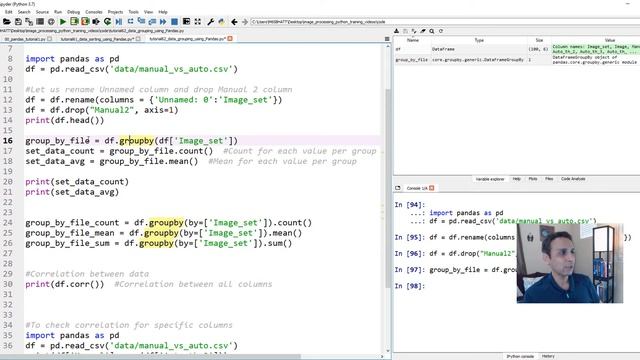Go back with the black arrow icon

(x=234, y=22)
